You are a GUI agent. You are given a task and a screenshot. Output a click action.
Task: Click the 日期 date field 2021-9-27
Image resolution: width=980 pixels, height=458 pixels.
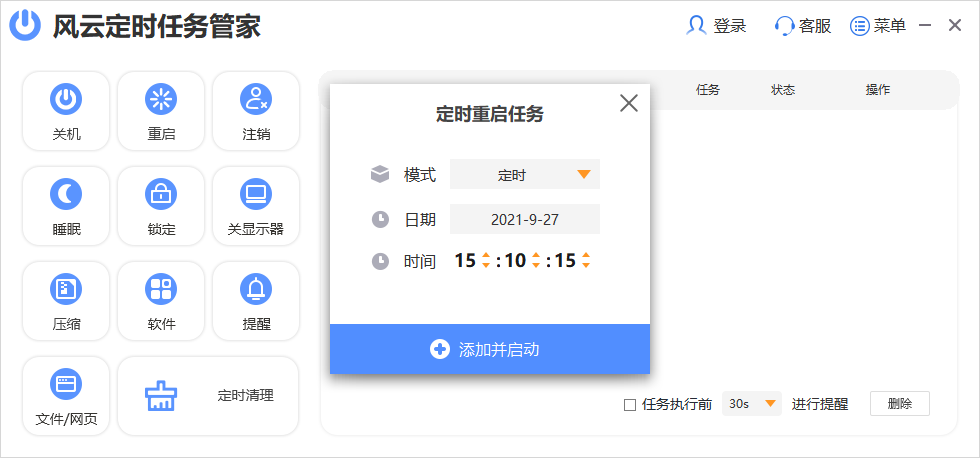[x=525, y=219]
